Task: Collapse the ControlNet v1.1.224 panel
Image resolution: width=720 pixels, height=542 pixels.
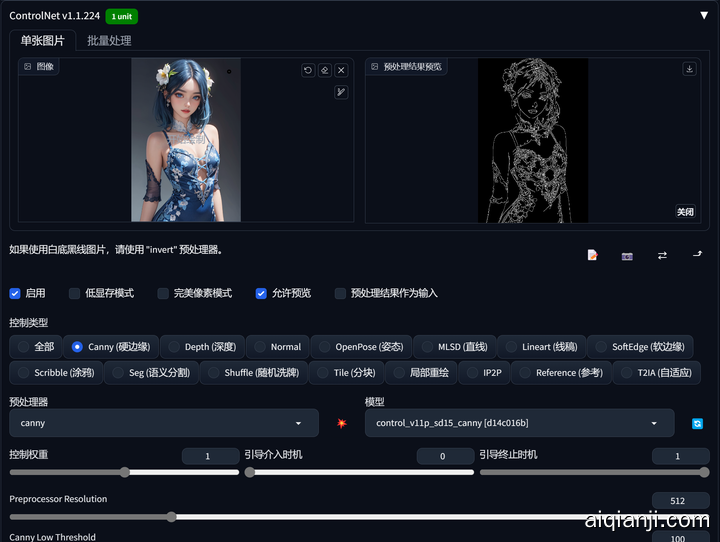Action: coord(704,16)
